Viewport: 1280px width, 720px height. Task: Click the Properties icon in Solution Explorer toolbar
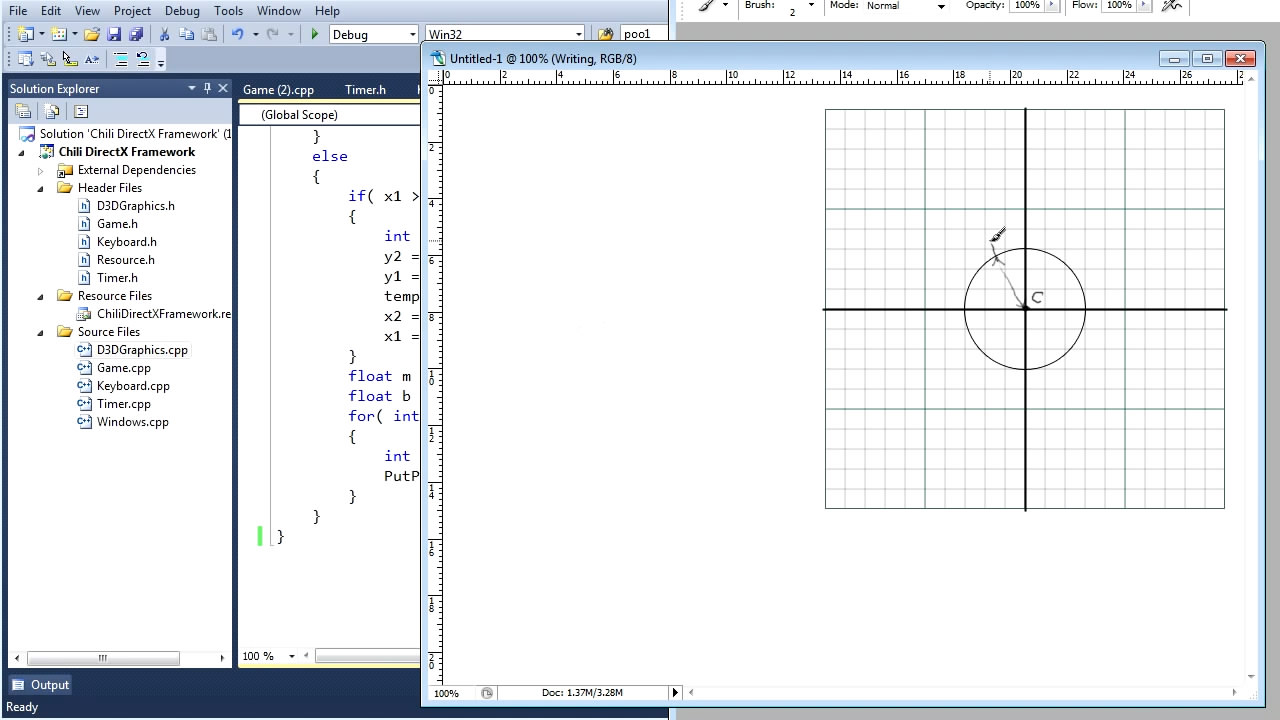point(23,111)
